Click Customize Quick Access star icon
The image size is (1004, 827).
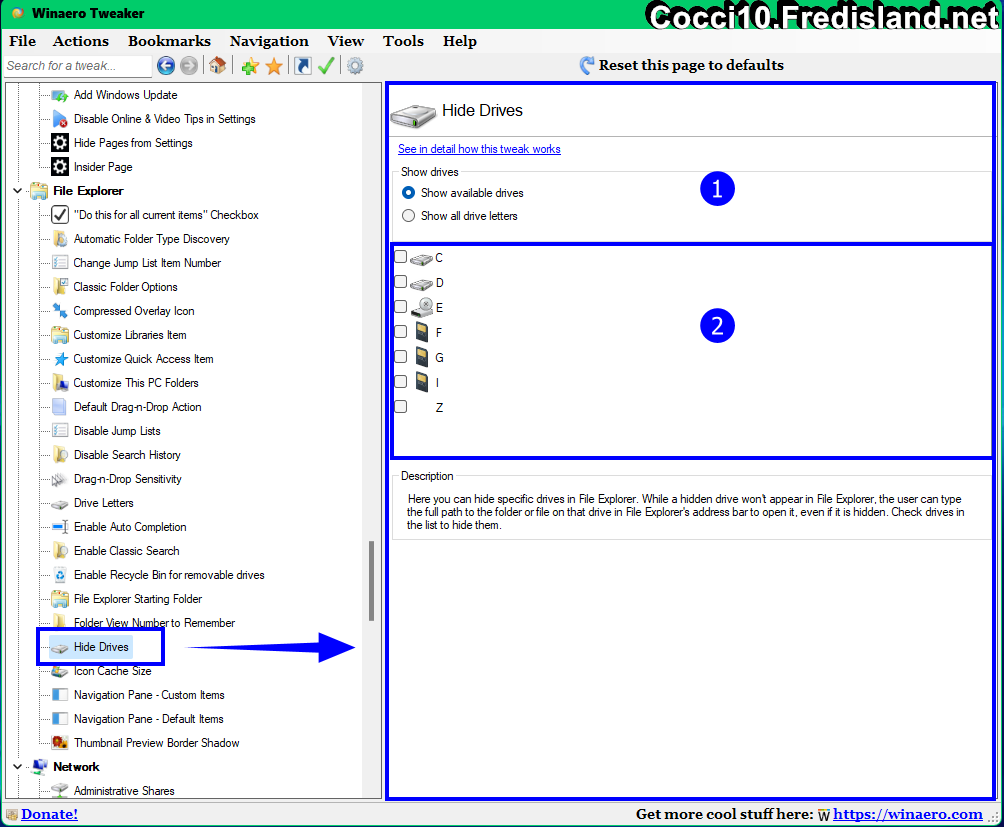(x=60, y=359)
